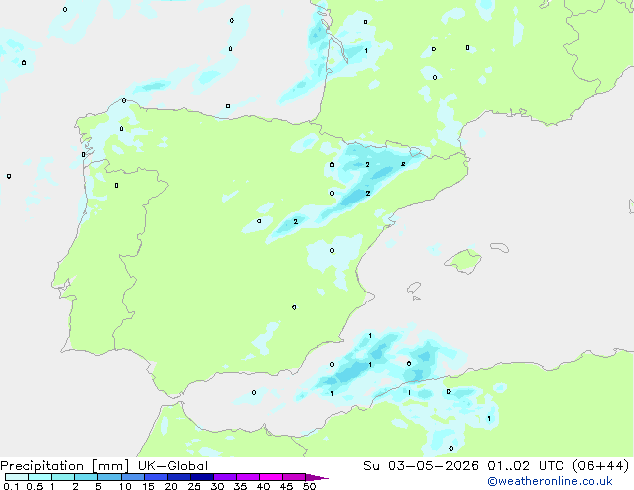The image size is (634, 490).
Task: Click the 'UK-Global' model label
Action: 173,466
